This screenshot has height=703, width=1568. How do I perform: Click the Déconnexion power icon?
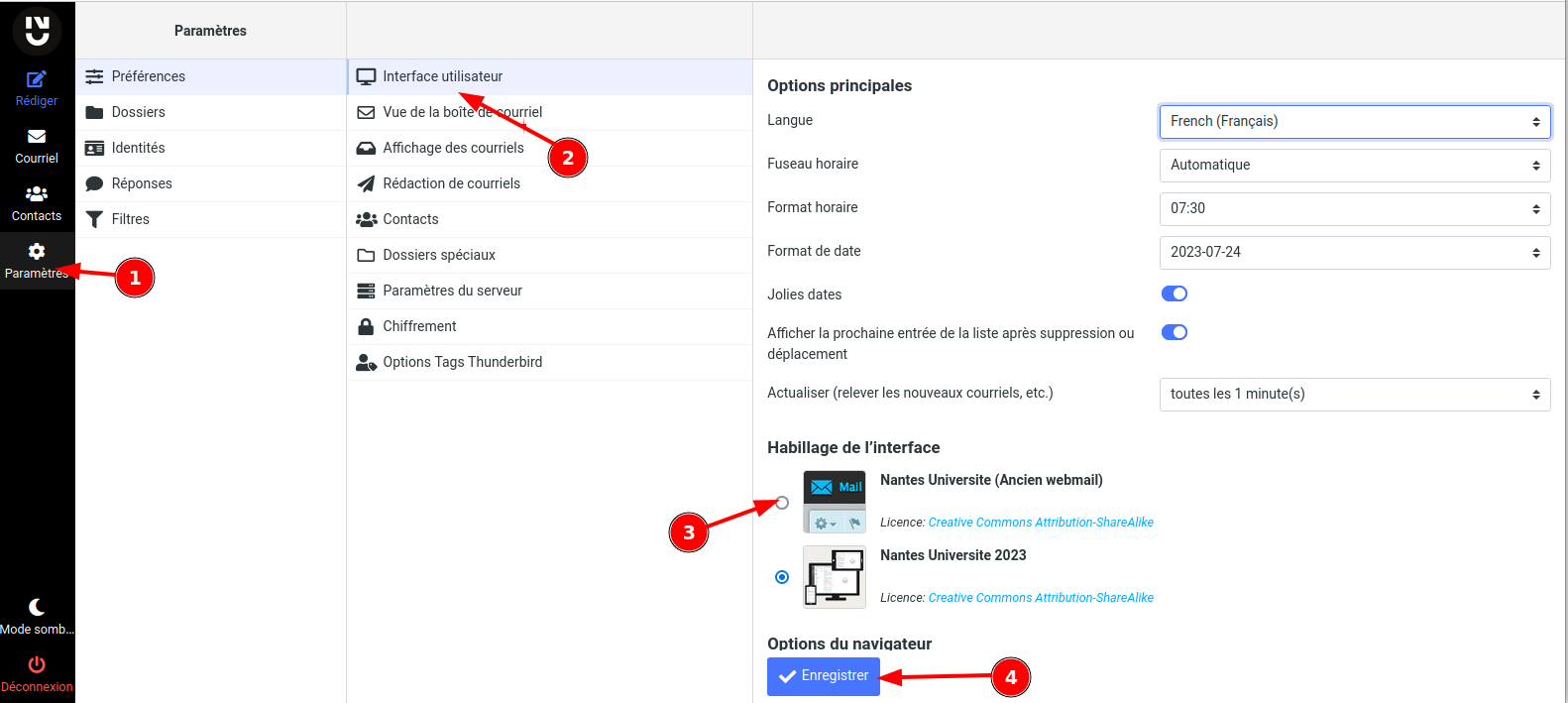[x=37, y=664]
